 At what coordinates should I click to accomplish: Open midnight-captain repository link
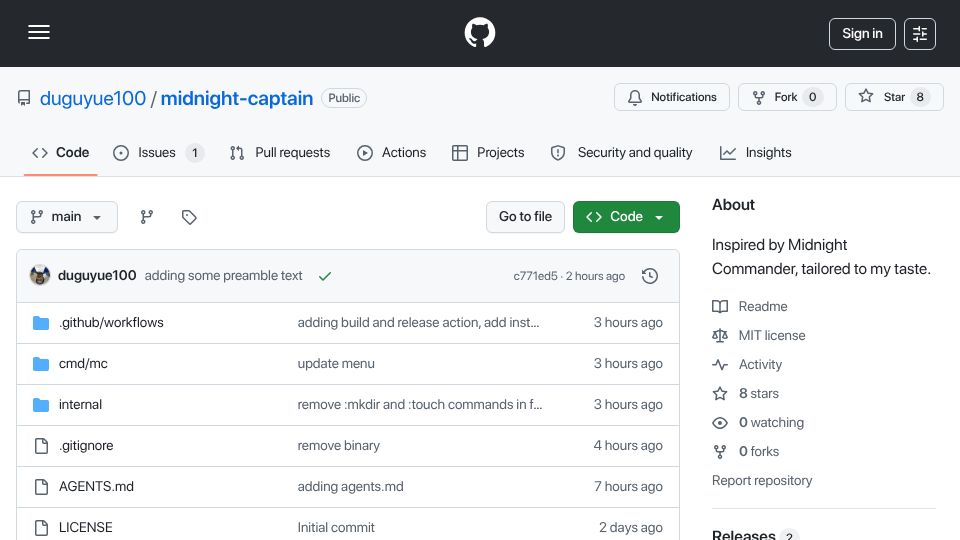tap(236, 99)
